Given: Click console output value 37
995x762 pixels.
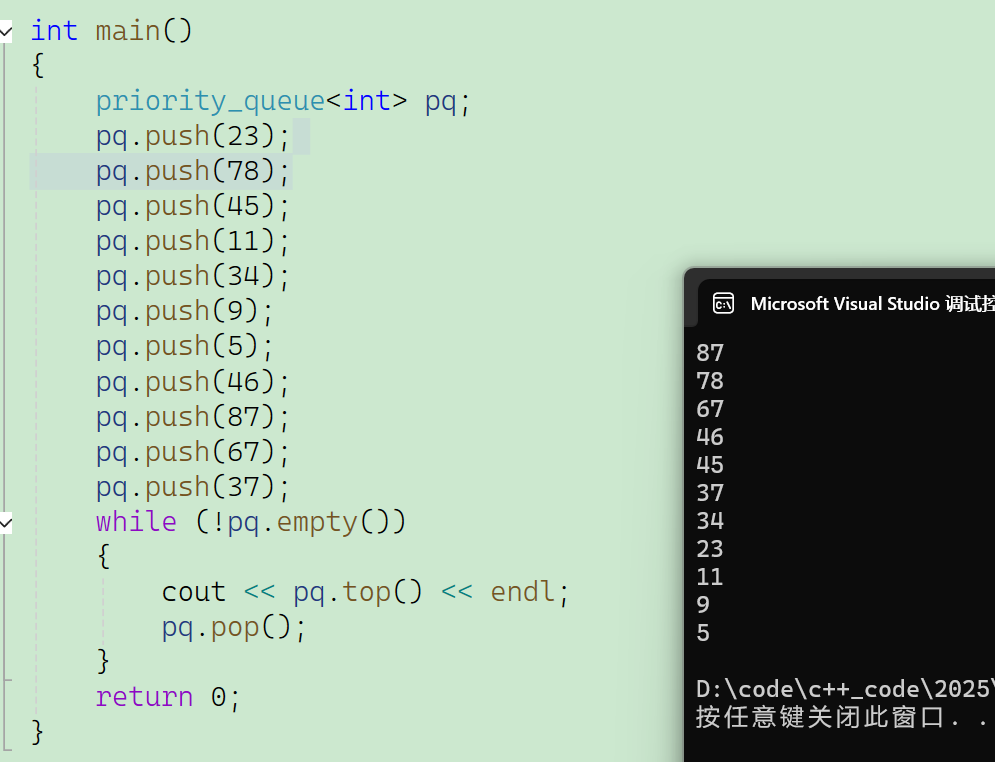Looking at the screenshot, I should click(709, 493).
